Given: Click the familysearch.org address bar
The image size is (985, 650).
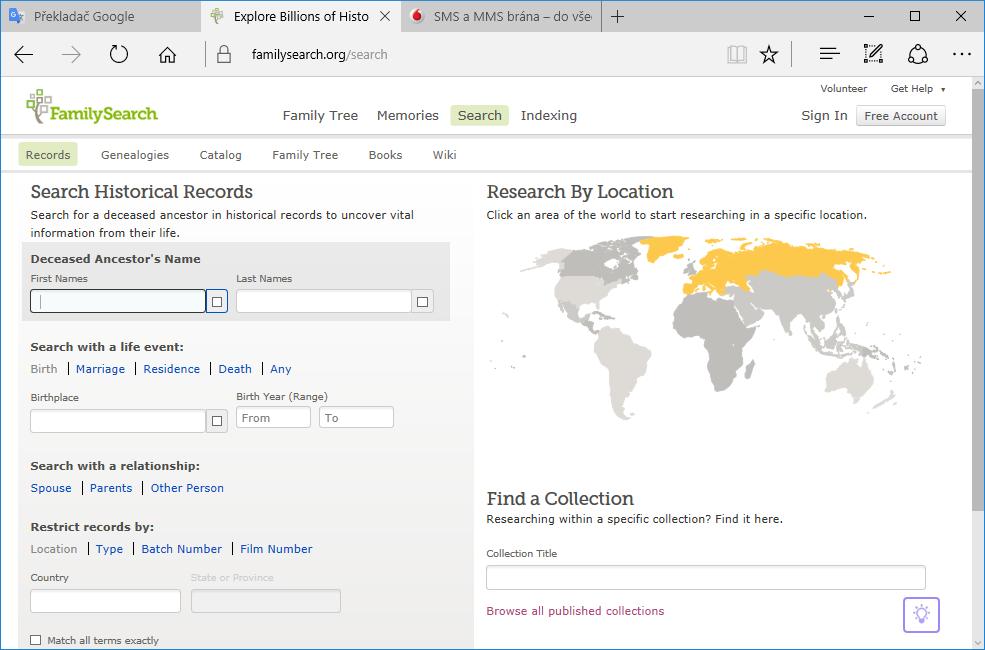Looking at the screenshot, I should (319, 55).
